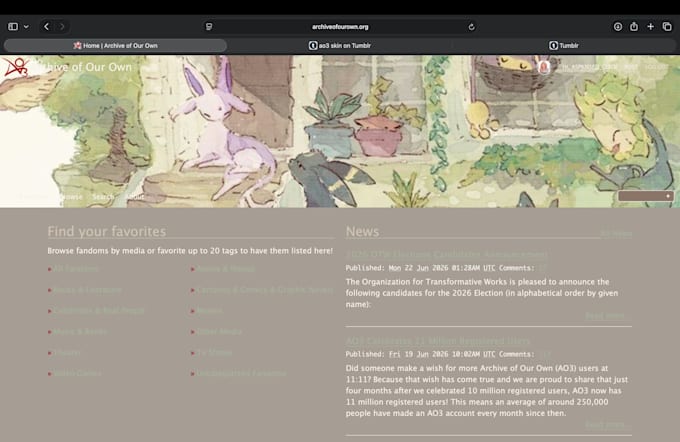The image size is (680, 442).
Task: Switch to the Tumblr tab
Action: [x=564, y=46]
